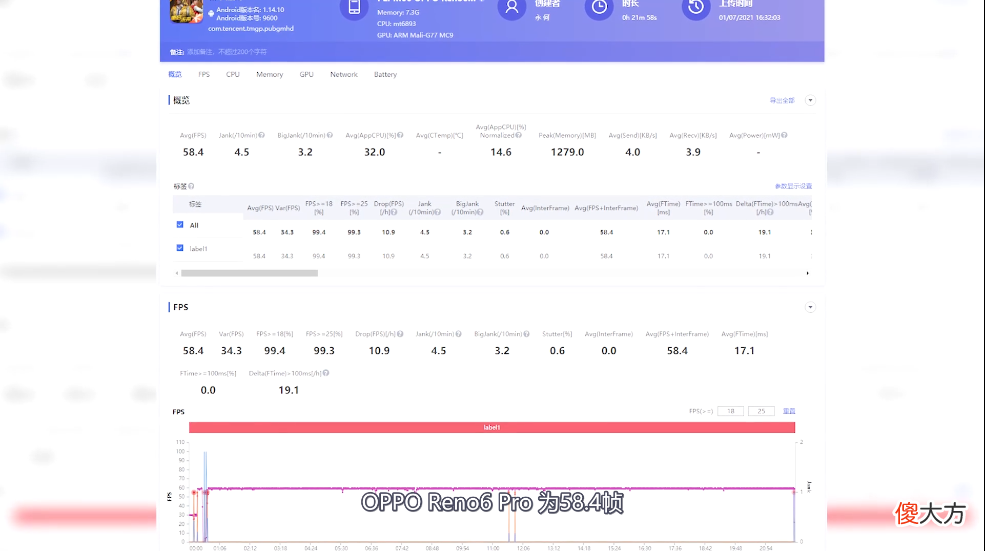
Task: Click the table scrollbar left arrow
Action: [x=177, y=273]
